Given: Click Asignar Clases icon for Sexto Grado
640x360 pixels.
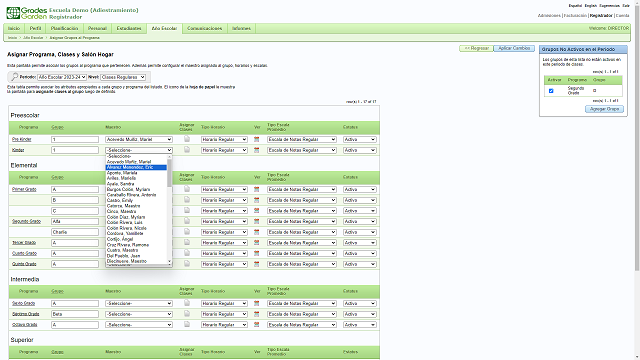Looking at the screenshot, I should (x=187, y=303).
